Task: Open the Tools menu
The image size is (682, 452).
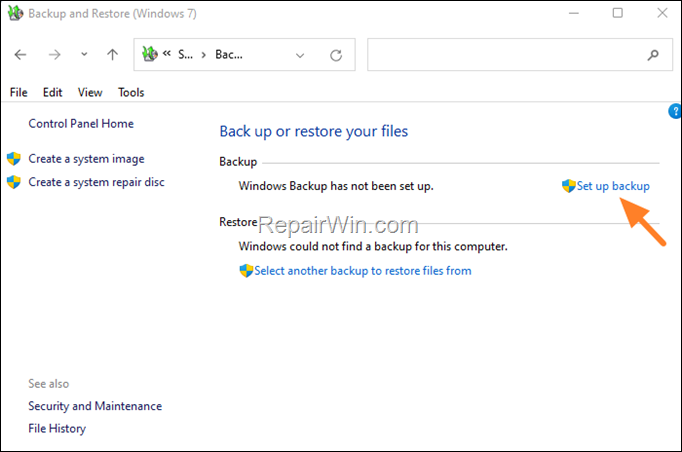Action: (x=131, y=92)
